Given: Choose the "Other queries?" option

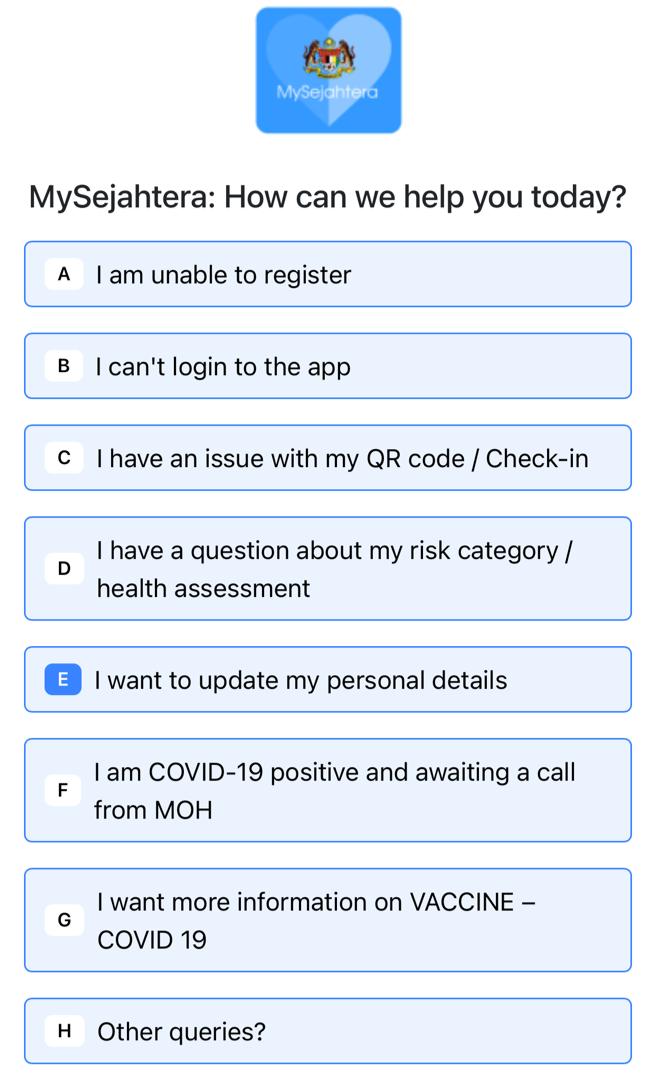Looking at the screenshot, I should [x=328, y=1030].
